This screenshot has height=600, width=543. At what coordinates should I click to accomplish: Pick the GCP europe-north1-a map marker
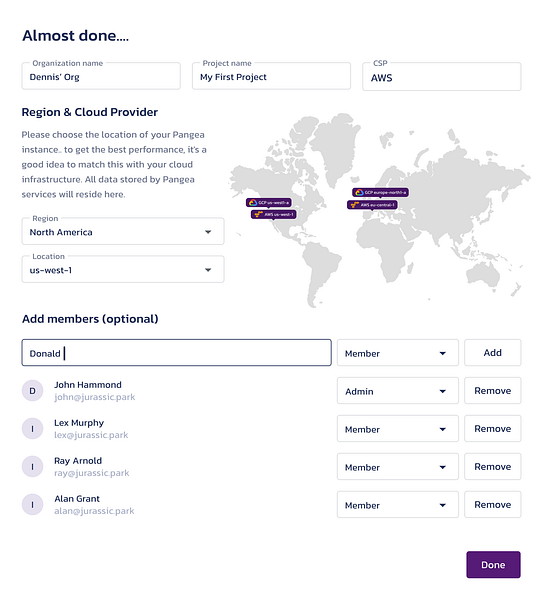coord(380,192)
